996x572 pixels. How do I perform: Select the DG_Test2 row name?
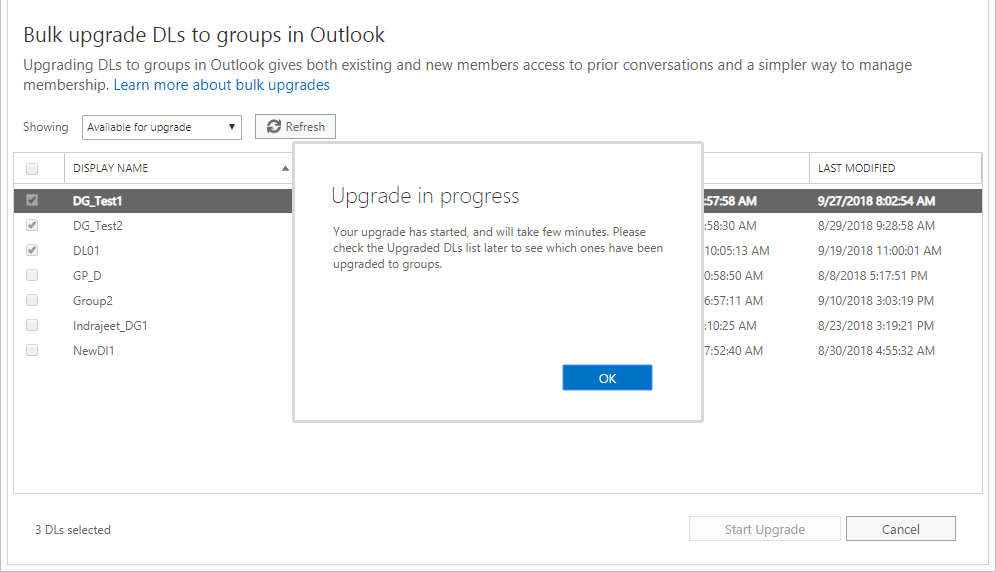click(x=98, y=226)
